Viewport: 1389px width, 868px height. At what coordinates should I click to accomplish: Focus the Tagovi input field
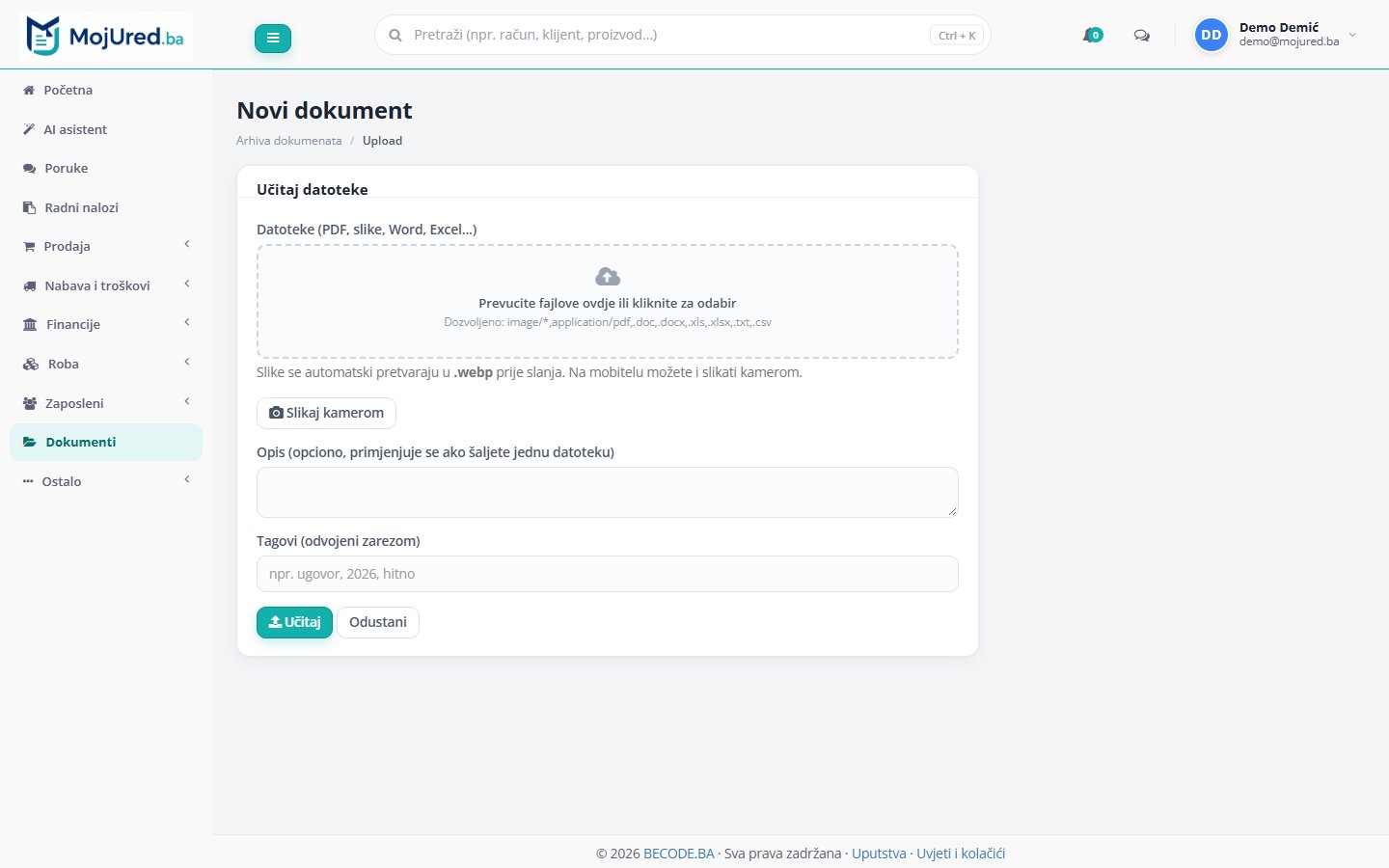tap(608, 574)
